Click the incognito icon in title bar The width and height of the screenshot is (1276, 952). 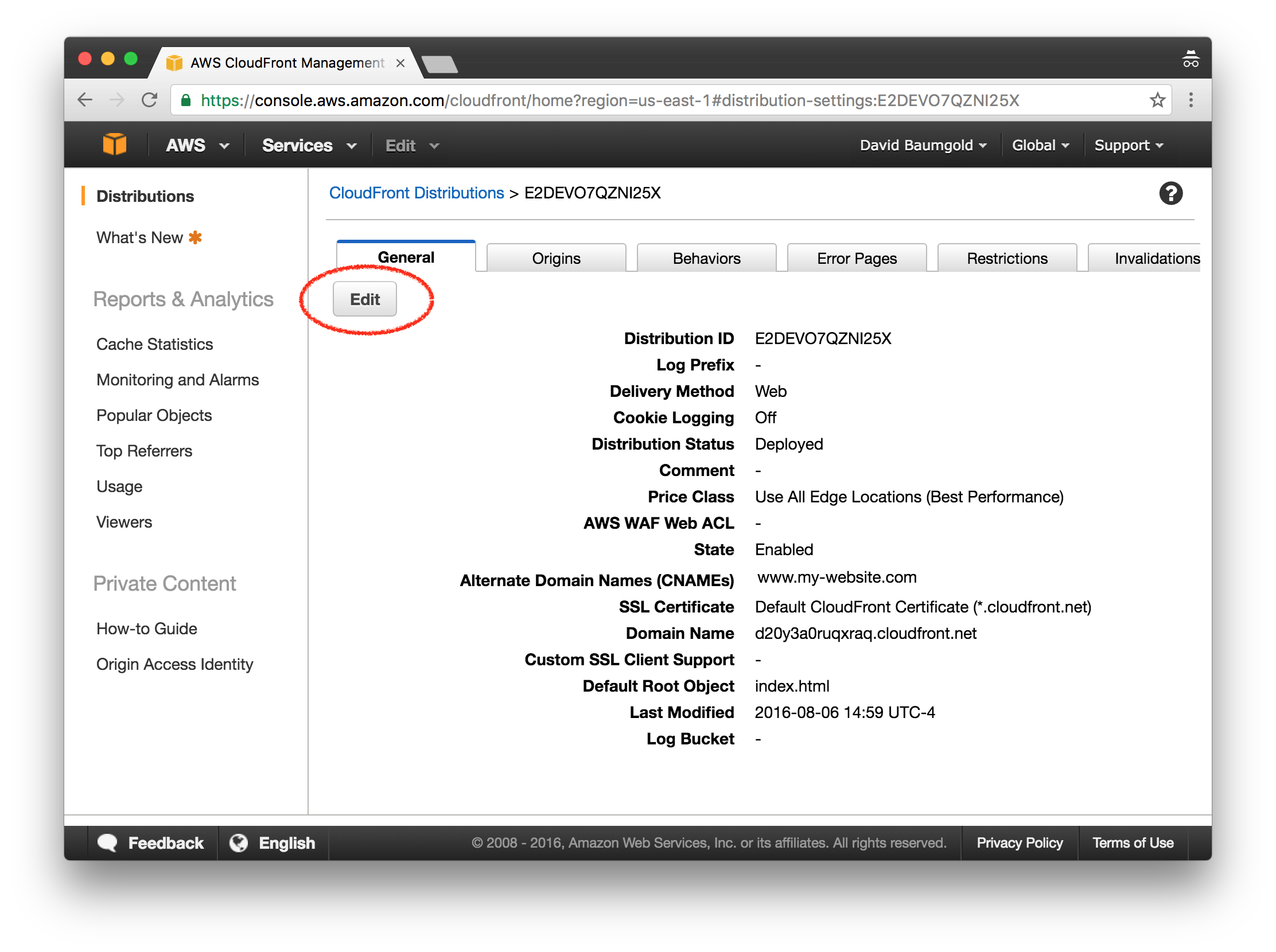click(1191, 58)
